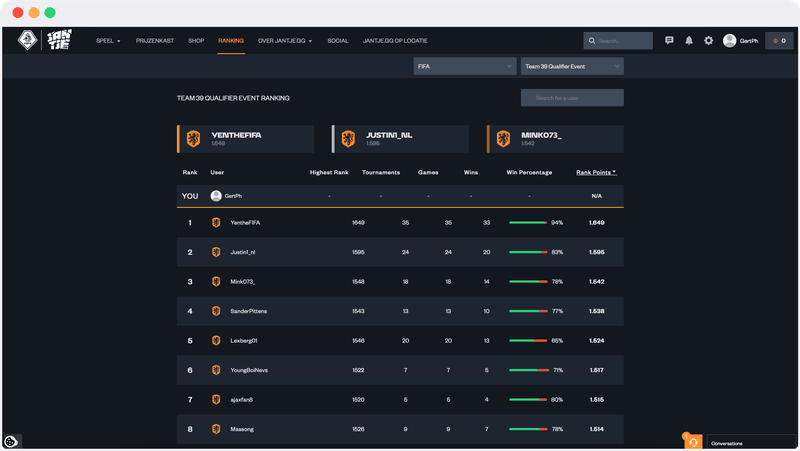The width and height of the screenshot is (800, 451).
Task: Click the search magnifier icon
Action: [x=592, y=41]
